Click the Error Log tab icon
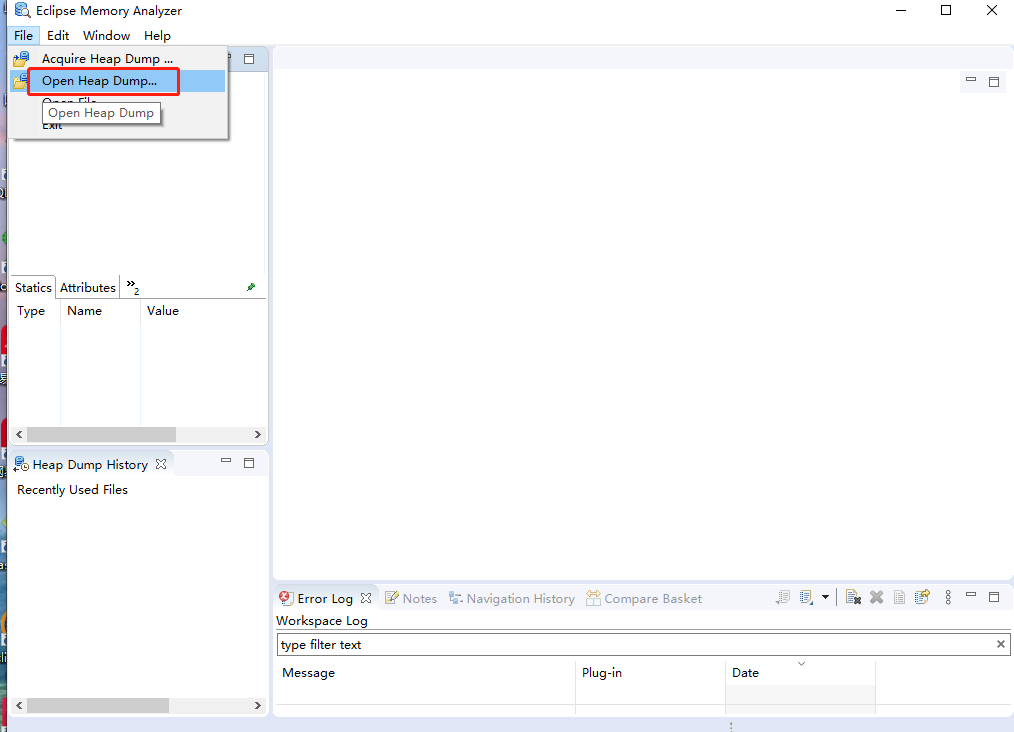 [x=286, y=598]
